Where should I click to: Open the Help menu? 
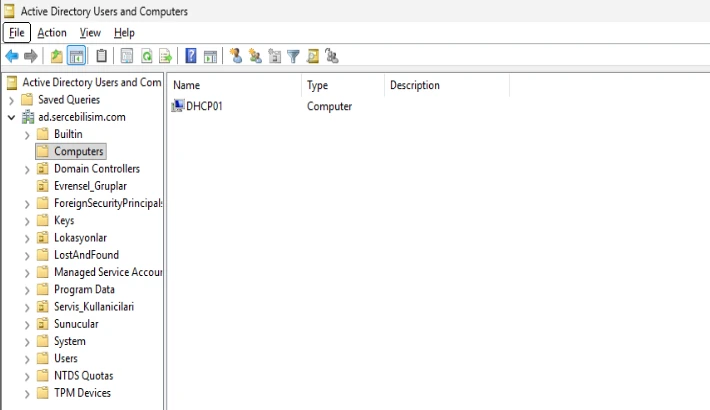pos(124,33)
